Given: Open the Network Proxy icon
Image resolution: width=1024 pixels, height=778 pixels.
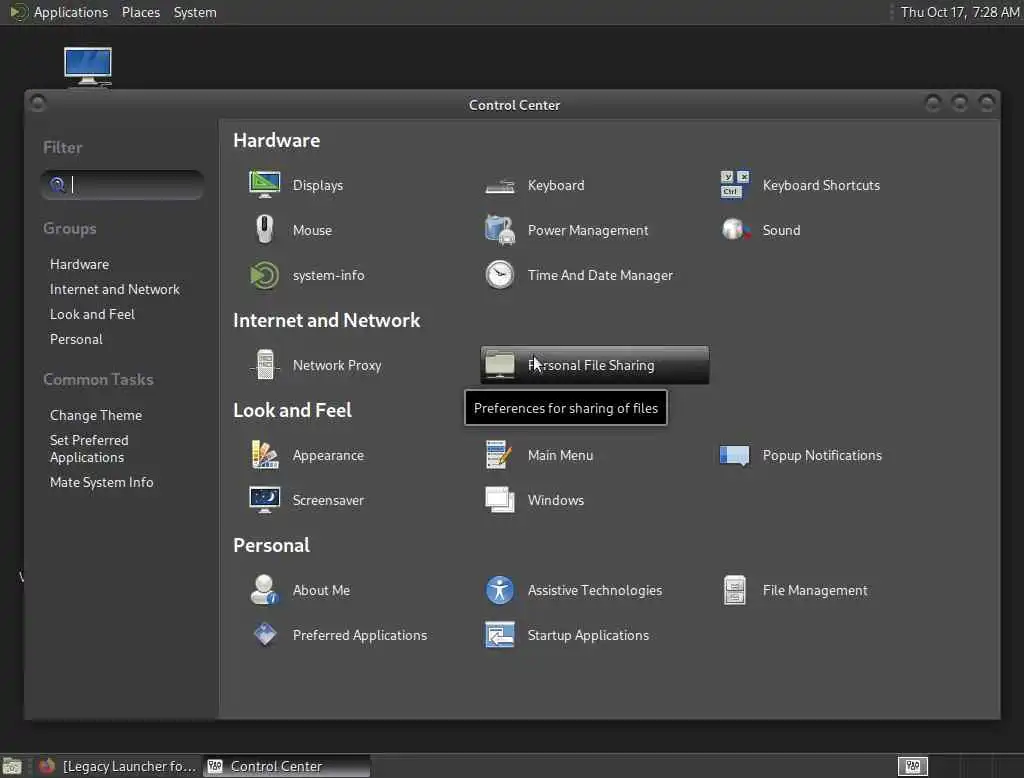Looking at the screenshot, I should pos(264,365).
